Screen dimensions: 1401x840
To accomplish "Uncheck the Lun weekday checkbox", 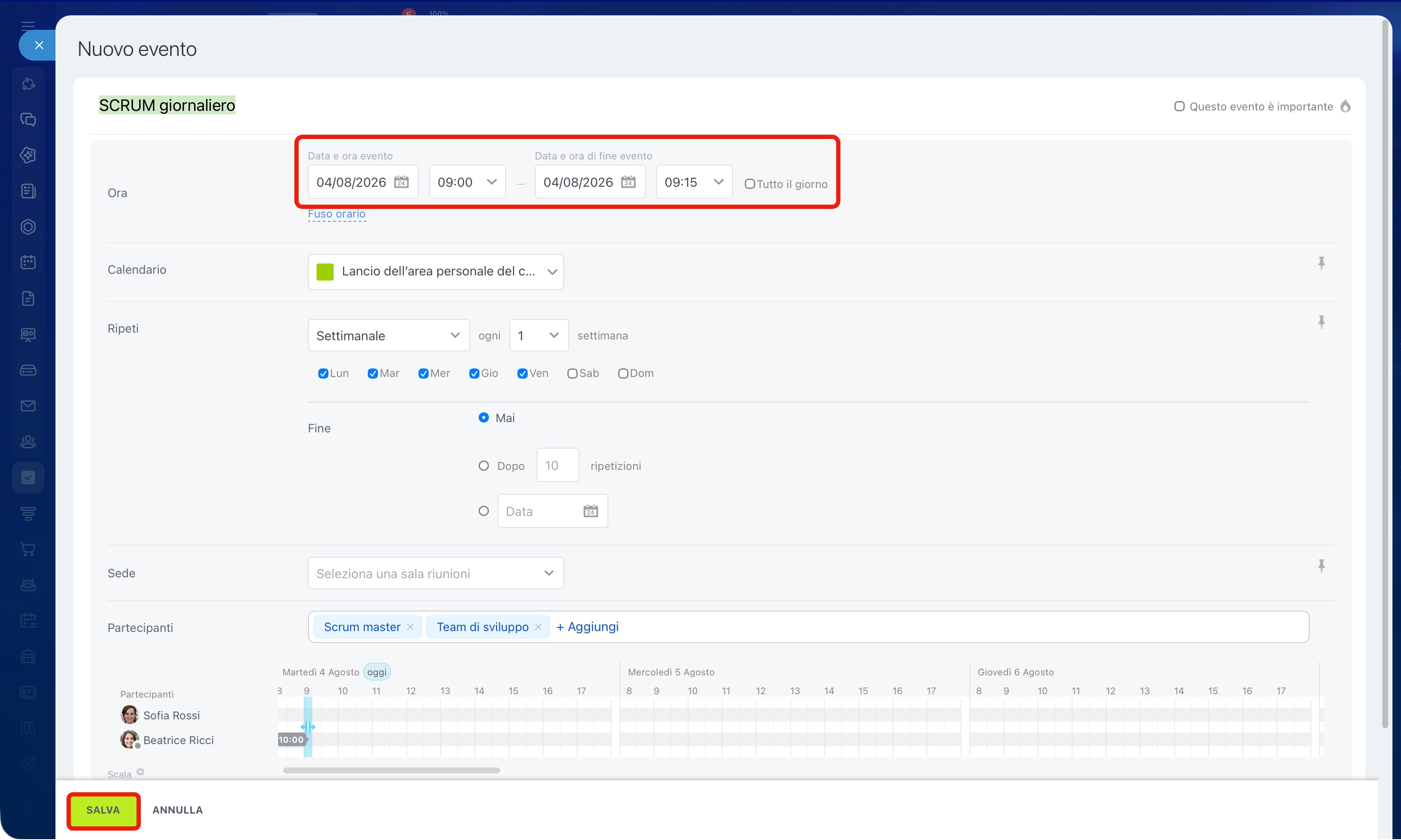I will (x=323, y=374).
